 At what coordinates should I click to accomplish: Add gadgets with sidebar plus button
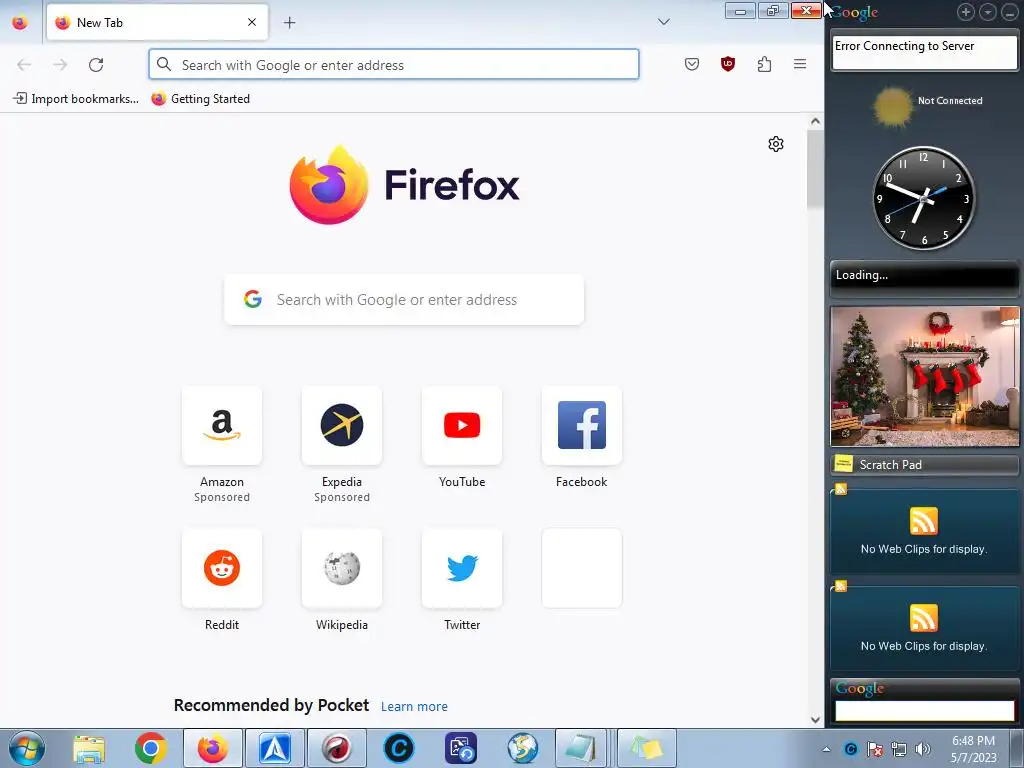pyautogui.click(x=965, y=12)
